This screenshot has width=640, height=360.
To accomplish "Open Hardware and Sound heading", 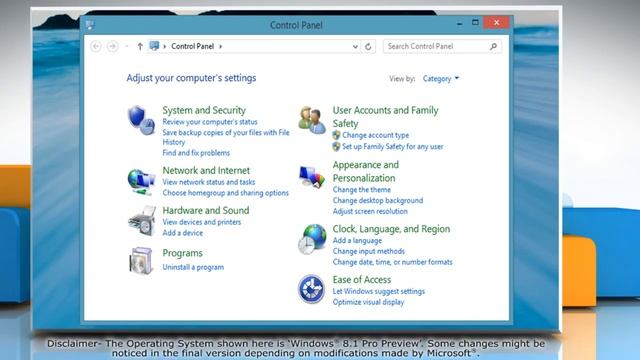I will click(206, 211).
